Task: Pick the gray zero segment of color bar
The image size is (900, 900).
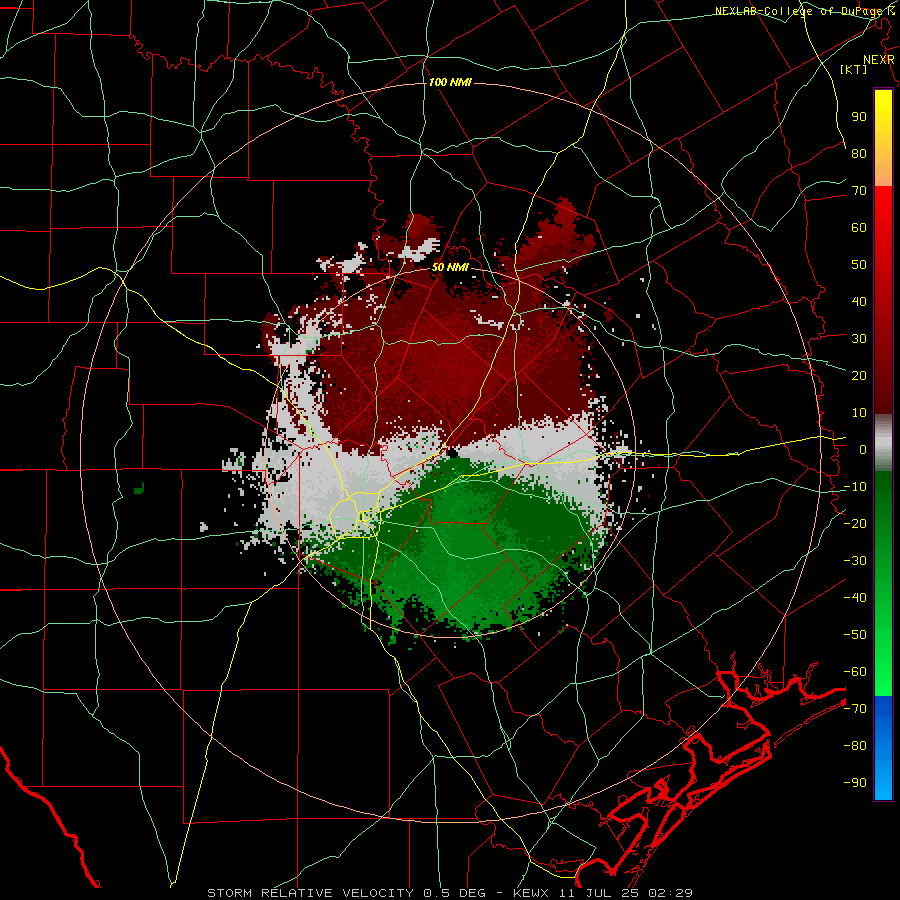Action: click(x=883, y=443)
